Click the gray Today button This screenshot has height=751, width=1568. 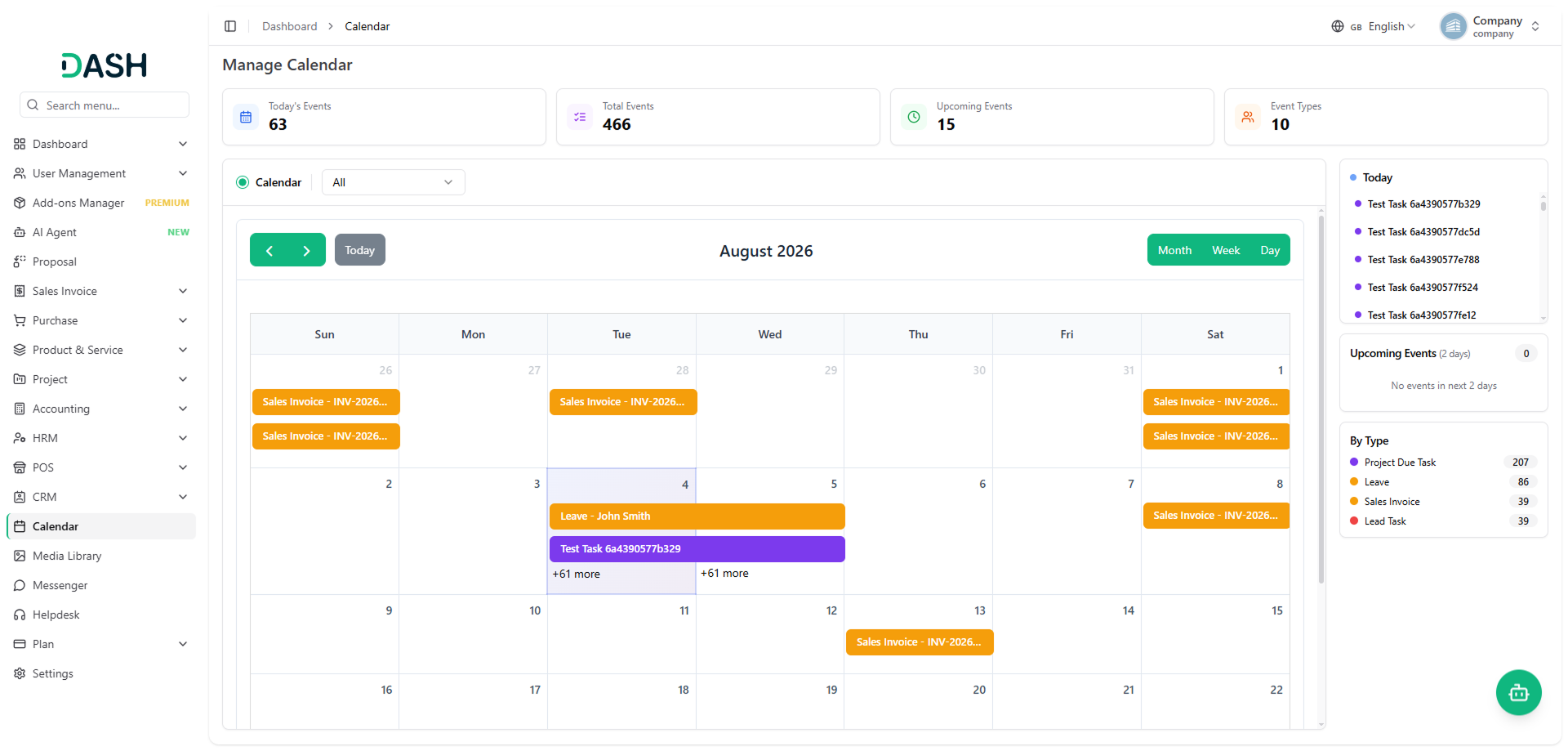pos(359,250)
